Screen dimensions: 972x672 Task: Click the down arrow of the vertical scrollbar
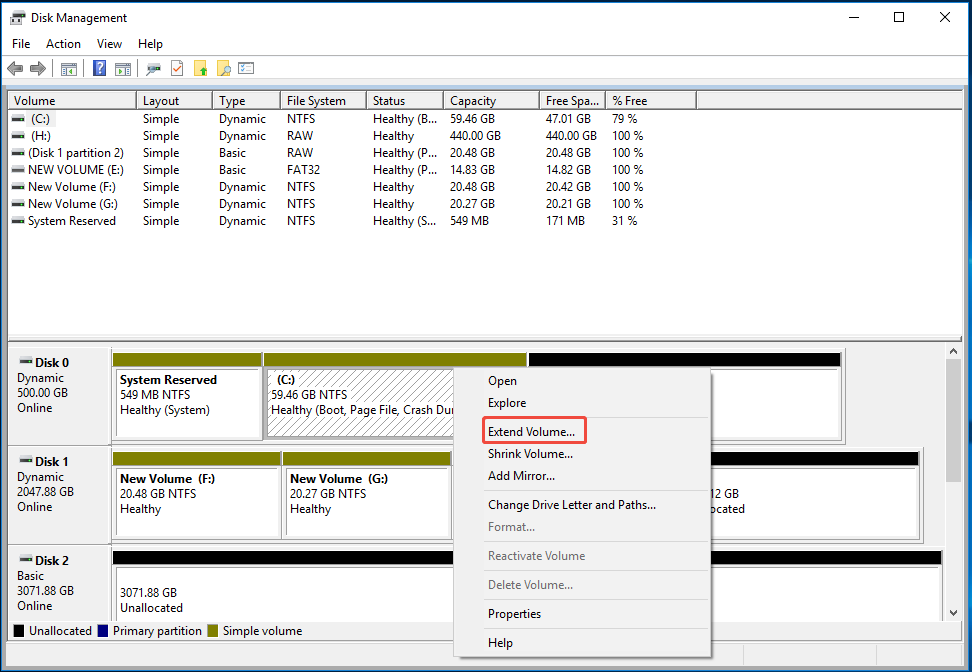click(953, 612)
